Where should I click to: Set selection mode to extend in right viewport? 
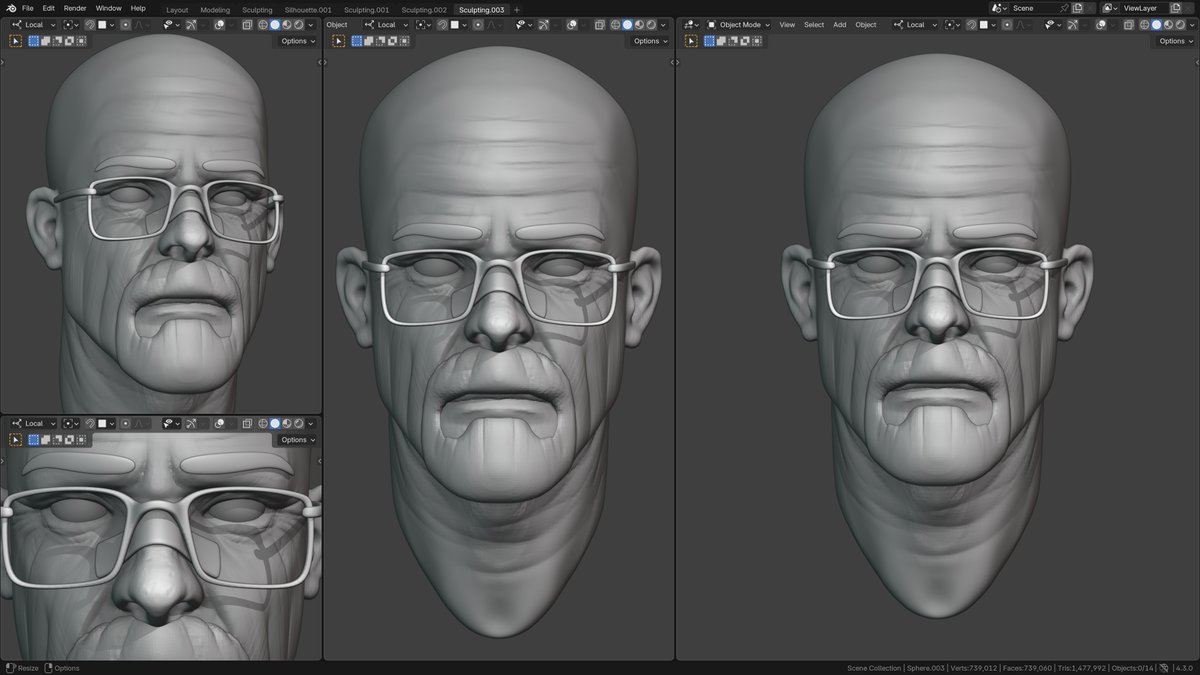[721, 41]
